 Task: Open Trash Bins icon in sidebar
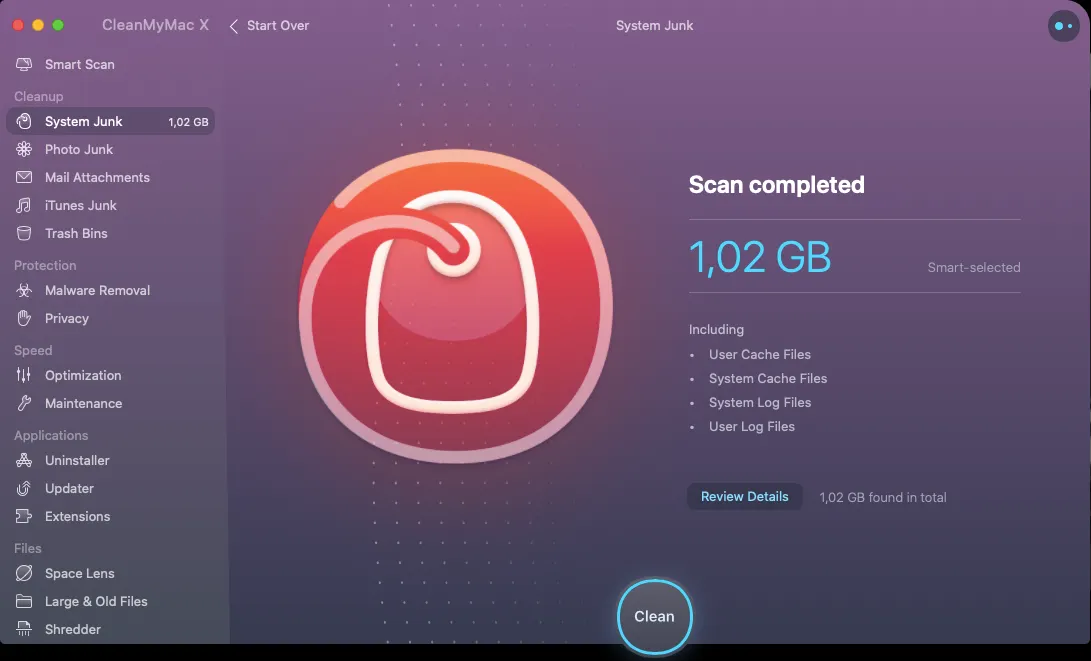24,233
